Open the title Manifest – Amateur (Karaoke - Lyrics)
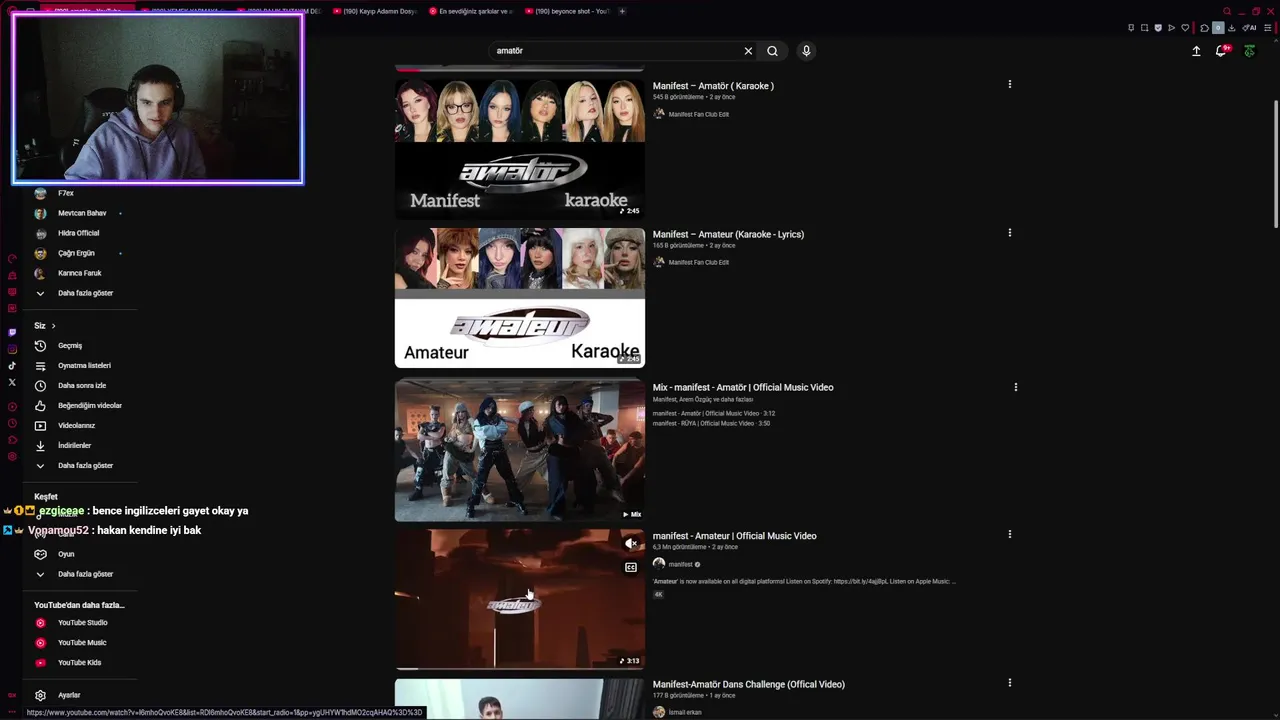 [728, 234]
